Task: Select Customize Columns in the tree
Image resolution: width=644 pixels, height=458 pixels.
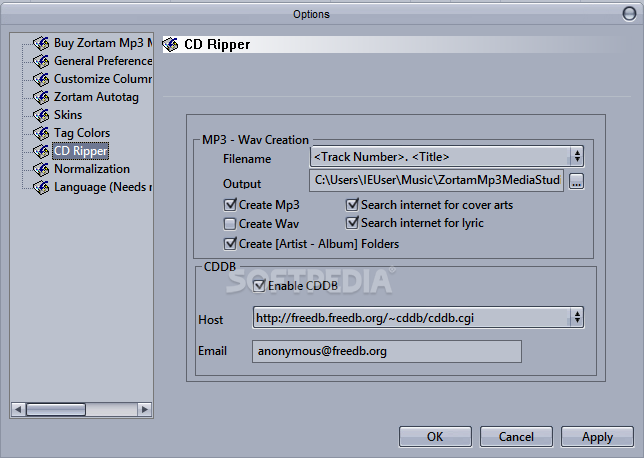Action: [x=103, y=79]
